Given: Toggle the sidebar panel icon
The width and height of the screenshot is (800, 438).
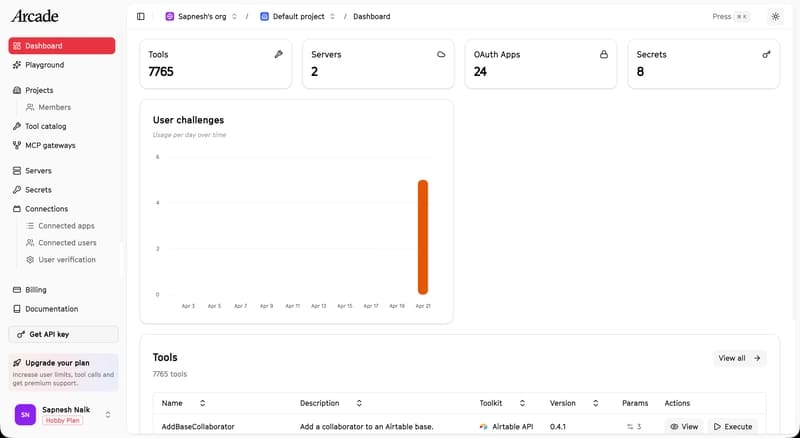Looking at the screenshot, I should coord(140,17).
